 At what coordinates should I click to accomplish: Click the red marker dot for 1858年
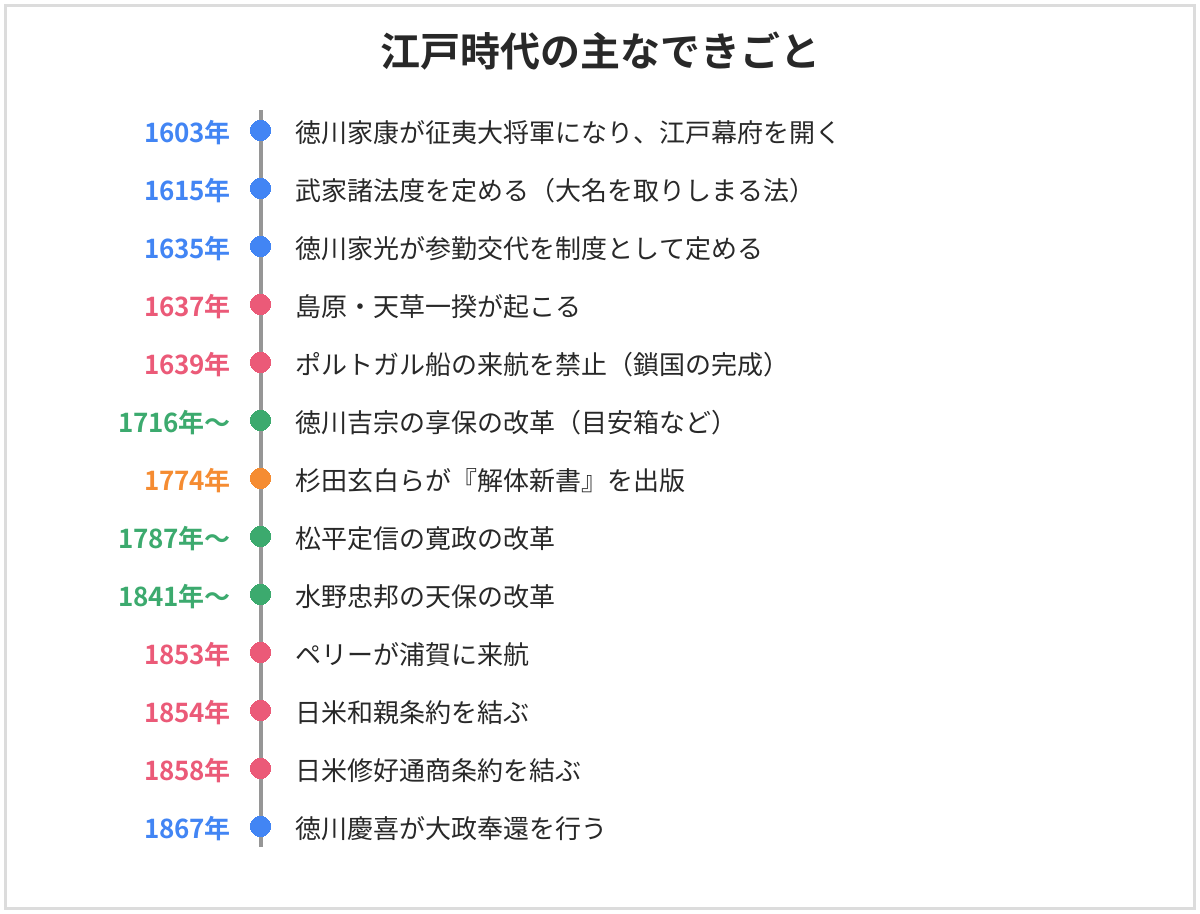click(x=261, y=769)
